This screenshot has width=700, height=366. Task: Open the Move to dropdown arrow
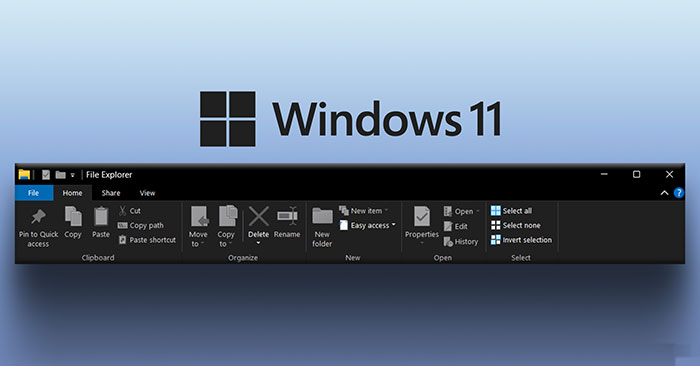[202, 244]
